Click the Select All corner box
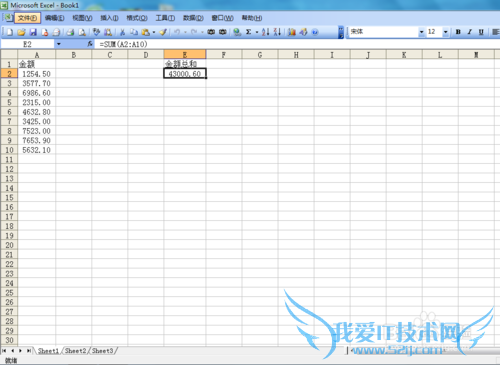Viewport: 500px width, 365px height. [9, 54]
